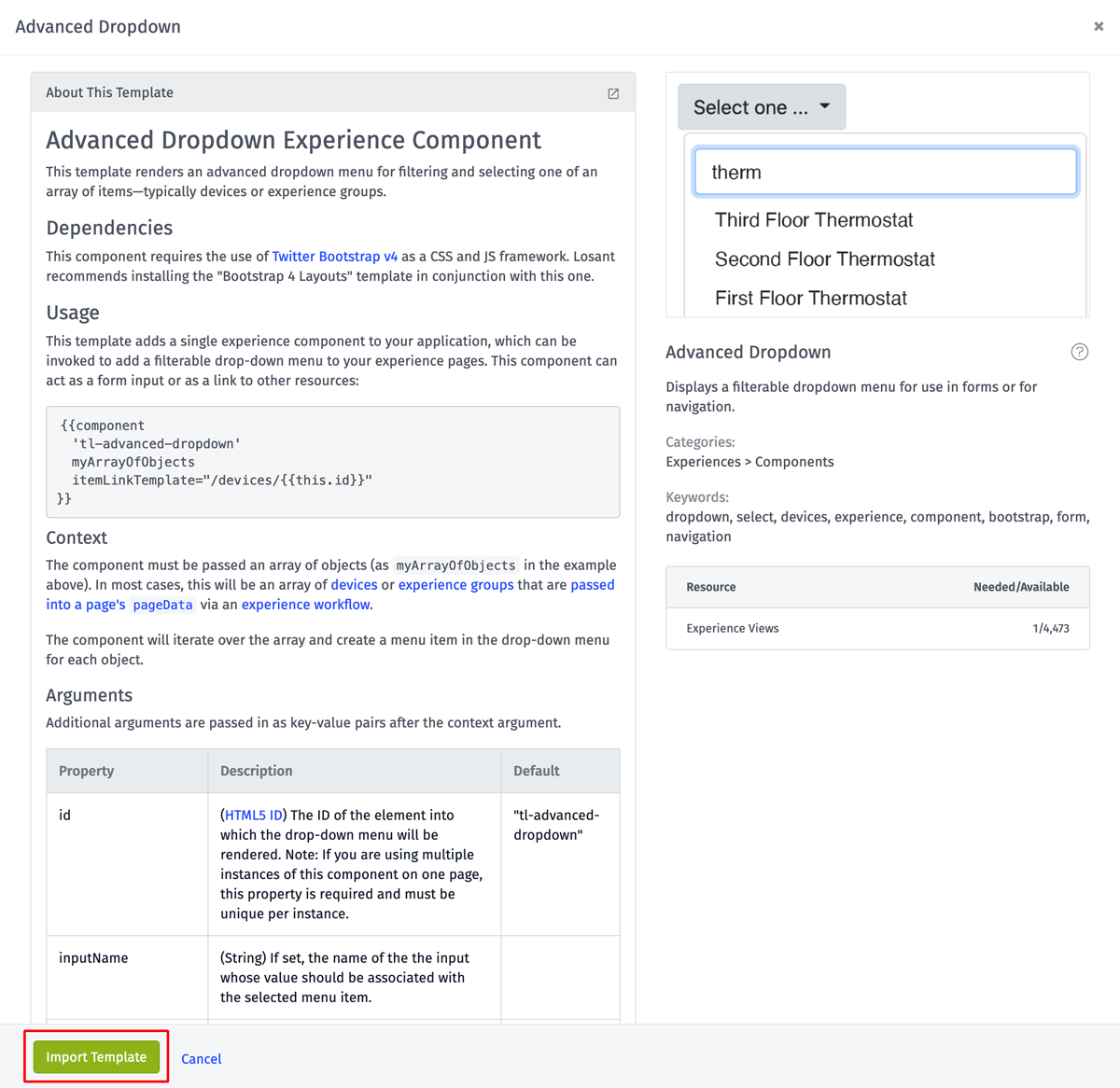This screenshot has width=1120, height=1088.
Task: Follow the devices link
Action: 355,585
